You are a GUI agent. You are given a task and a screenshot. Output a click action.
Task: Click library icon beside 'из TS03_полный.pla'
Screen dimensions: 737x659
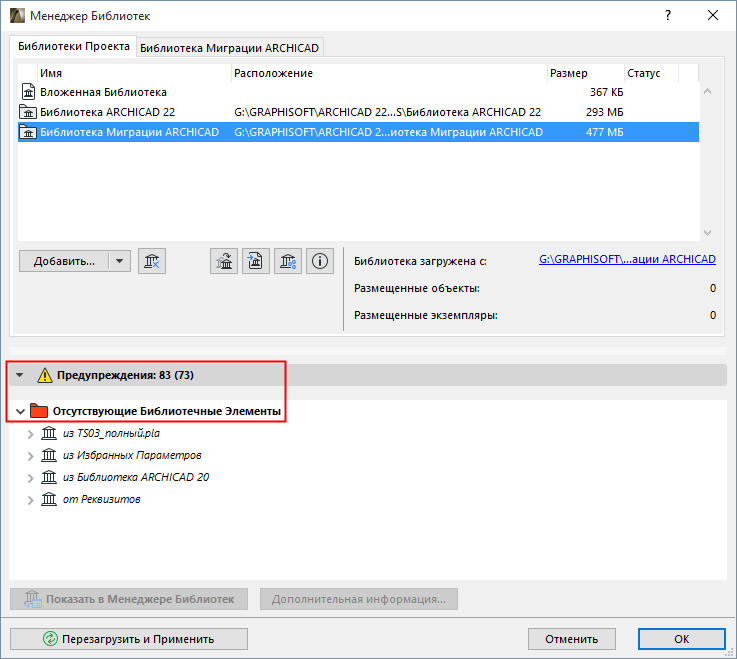(x=49, y=433)
